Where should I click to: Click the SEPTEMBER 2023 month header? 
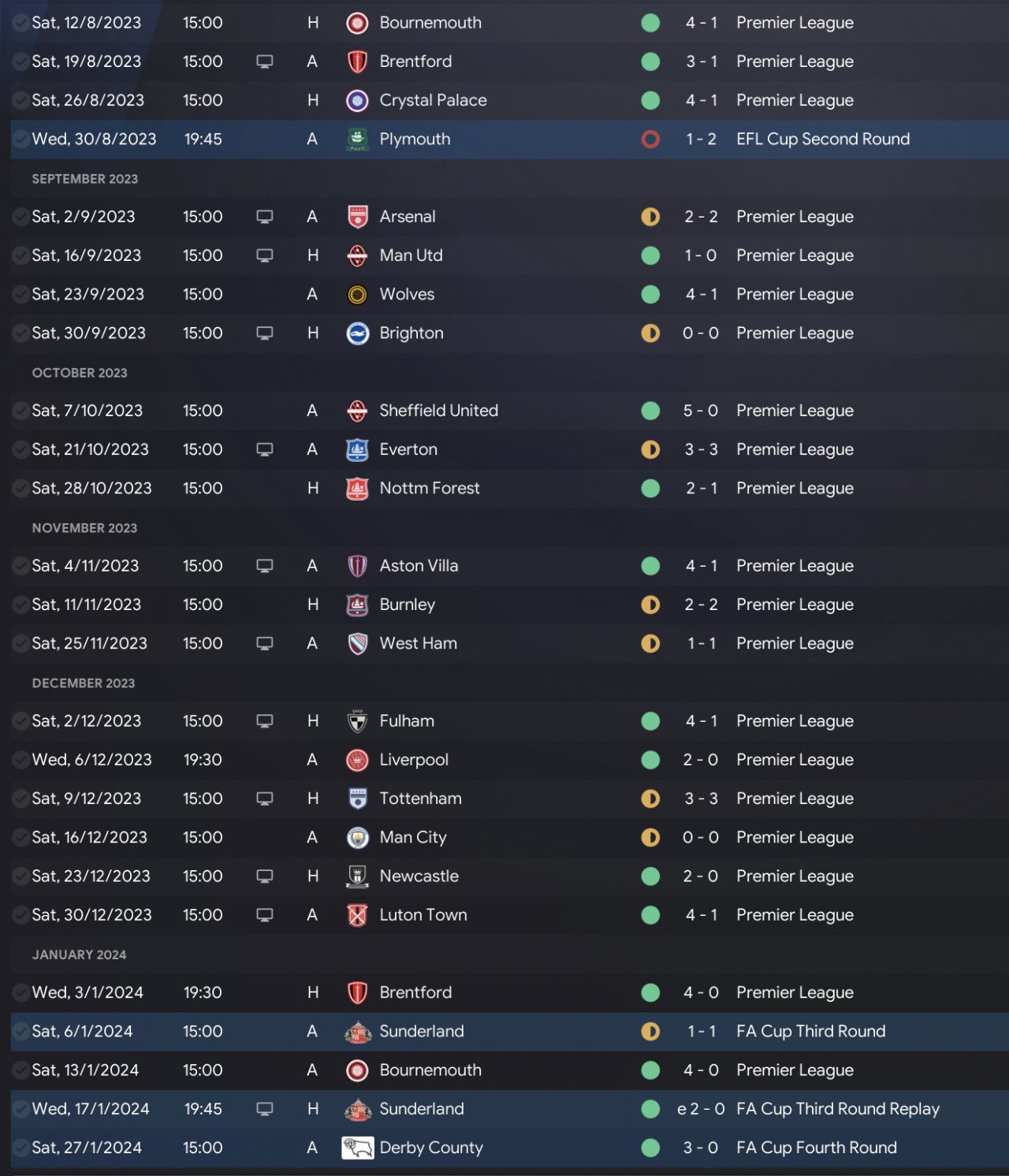point(85,179)
